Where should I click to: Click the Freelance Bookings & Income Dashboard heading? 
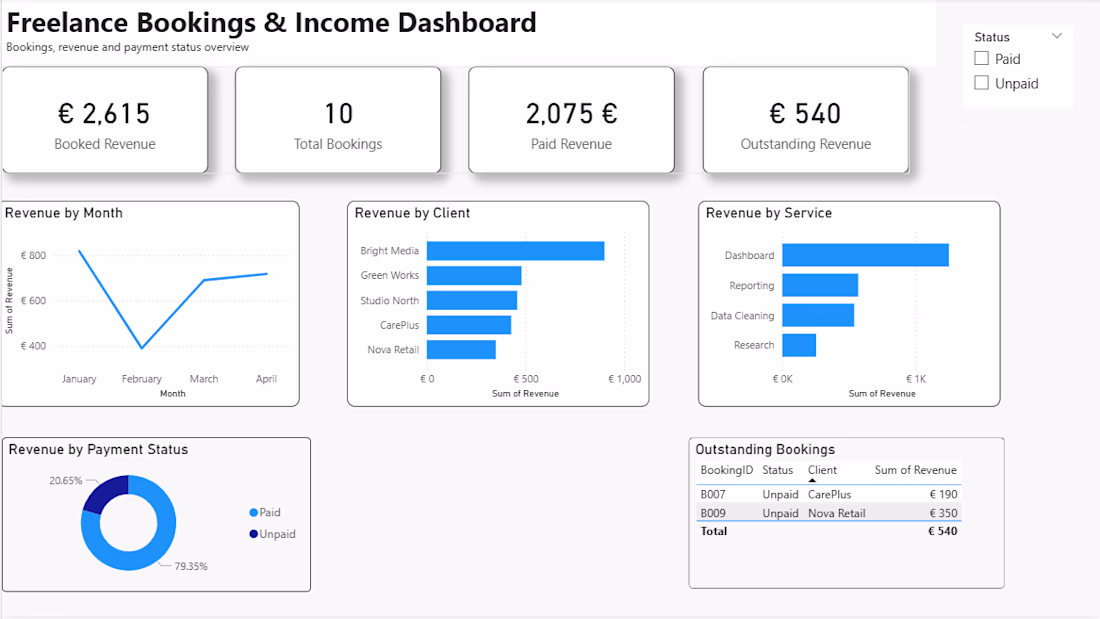(x=271, y=22)
